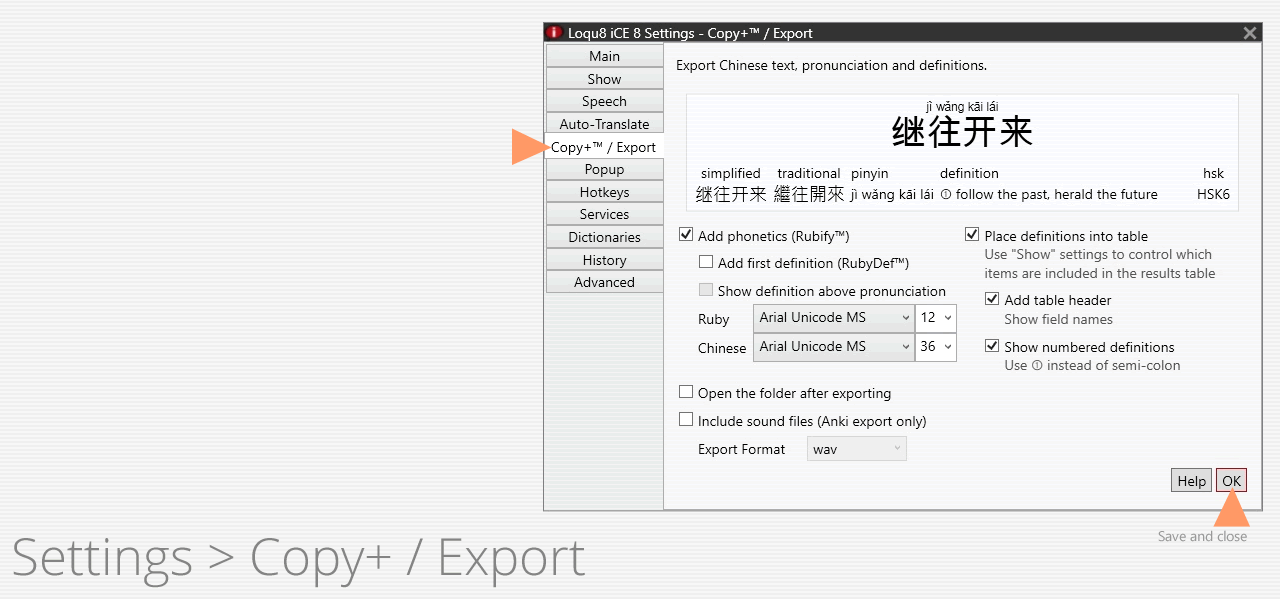
Task: Uncheck Place definitions into table
Action: 972,234
